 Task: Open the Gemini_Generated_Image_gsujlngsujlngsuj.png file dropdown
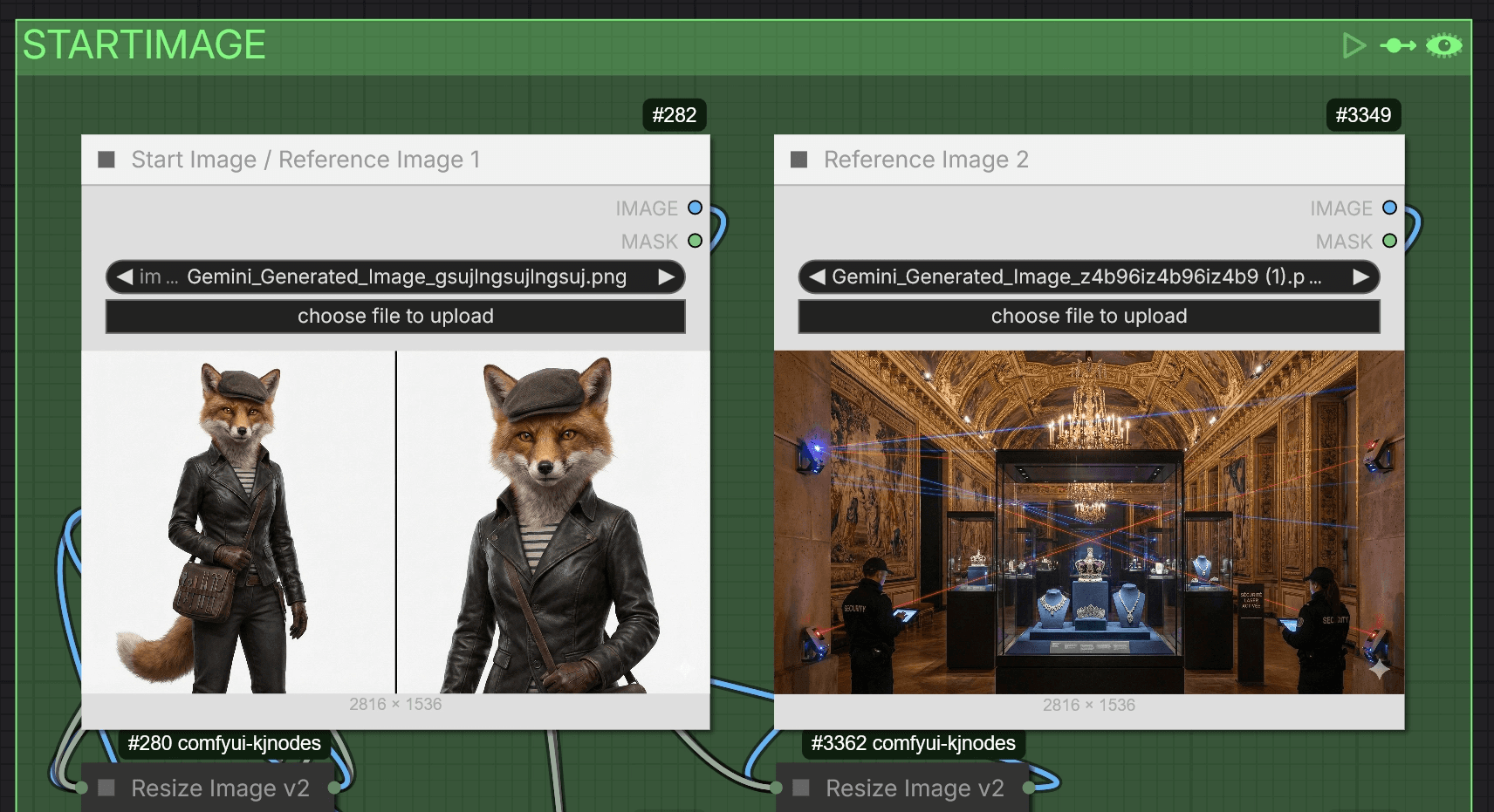tap(395, 276)
